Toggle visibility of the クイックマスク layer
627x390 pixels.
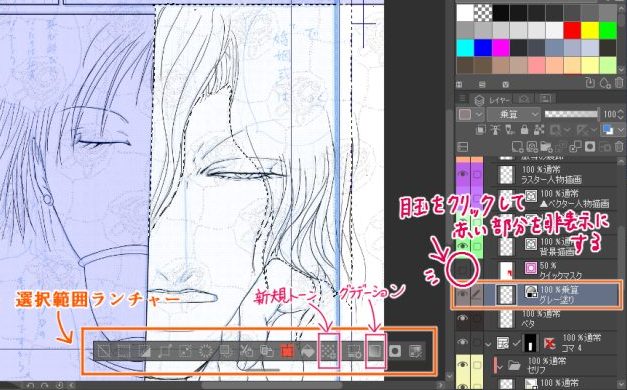click(463, 270)
